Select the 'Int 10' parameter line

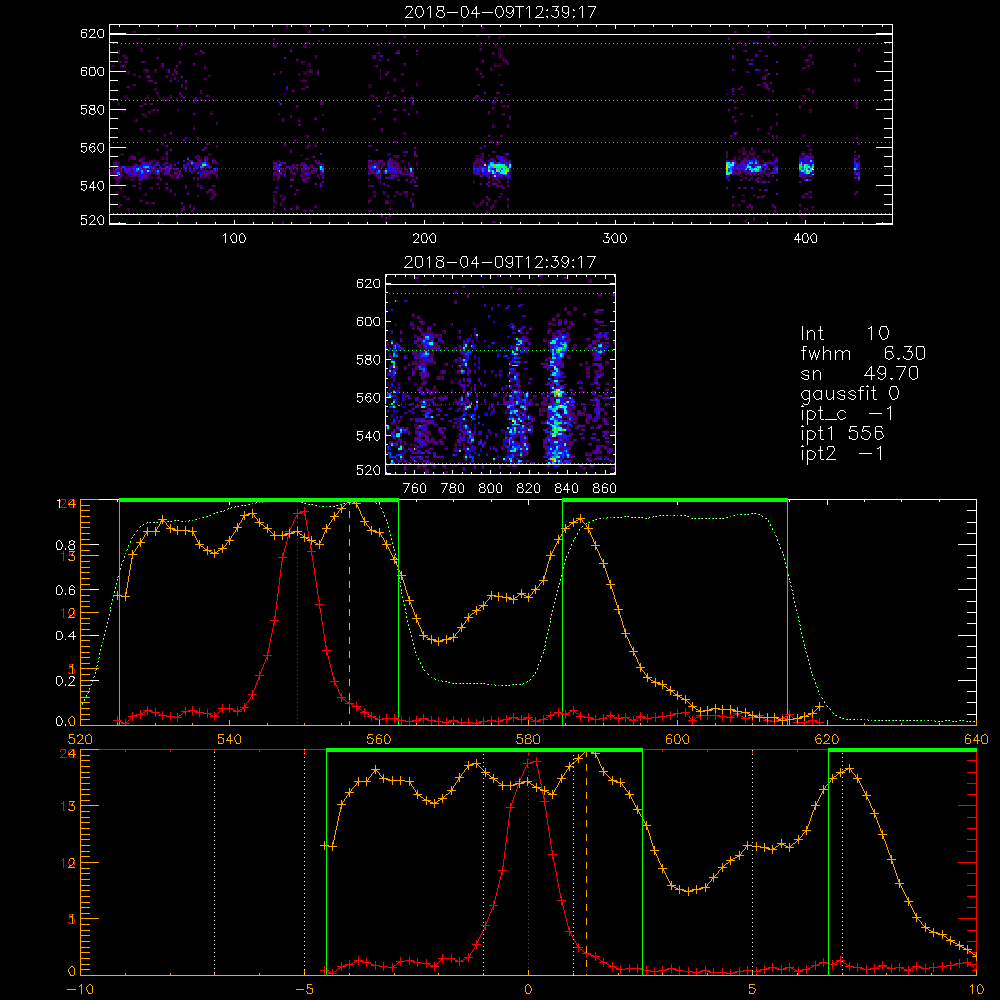(845, 333)
